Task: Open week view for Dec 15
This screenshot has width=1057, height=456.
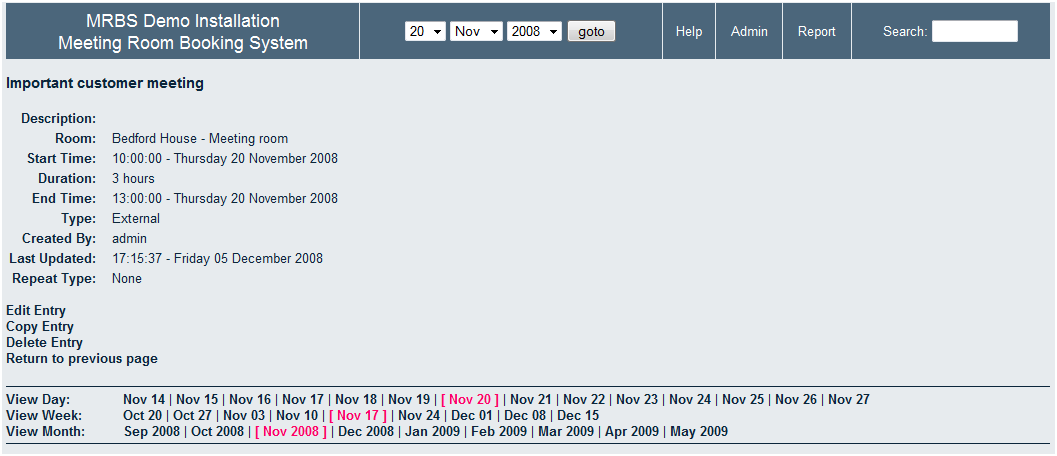Action: pos(578,416)
